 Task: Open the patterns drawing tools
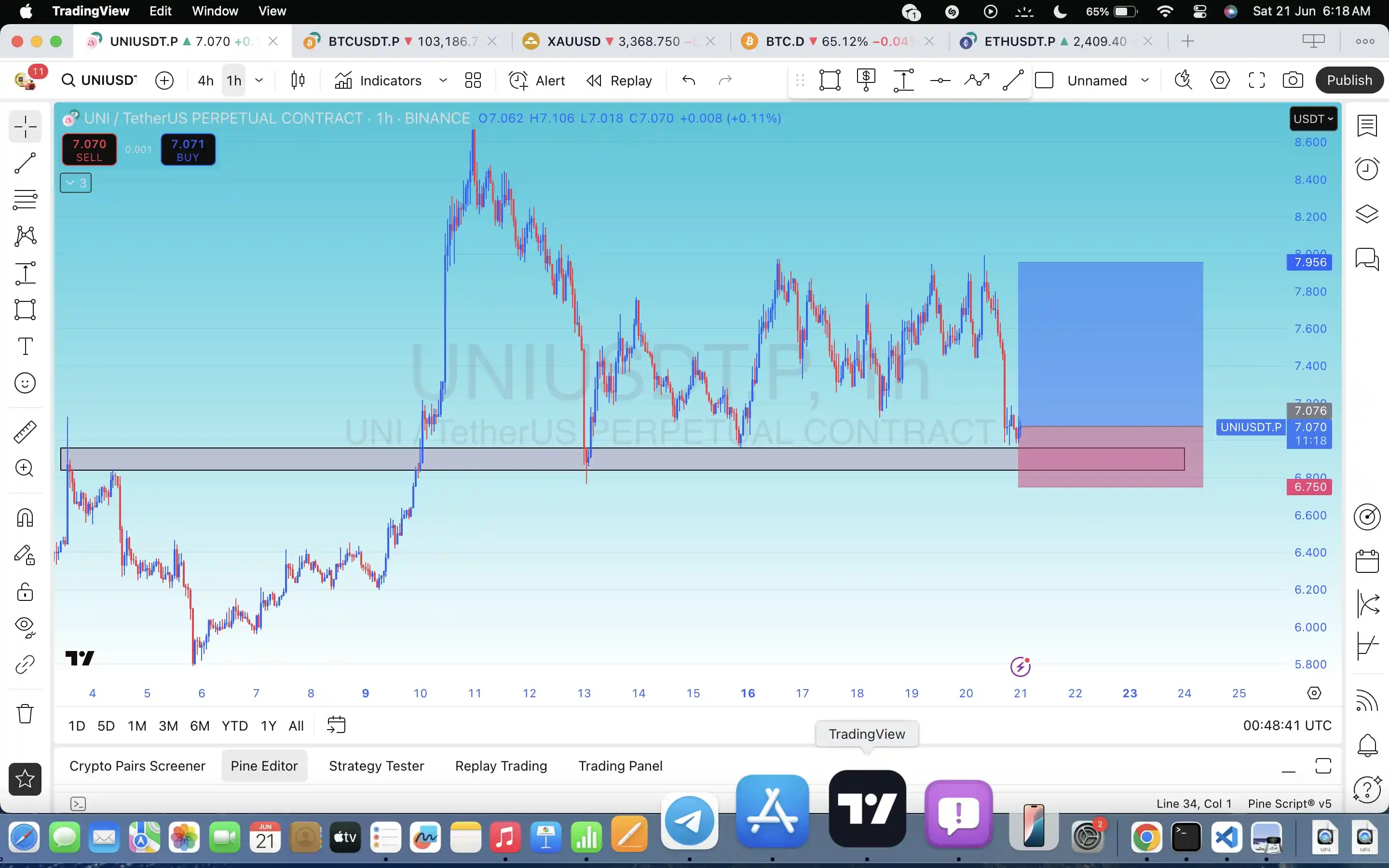tap(25, 236)
